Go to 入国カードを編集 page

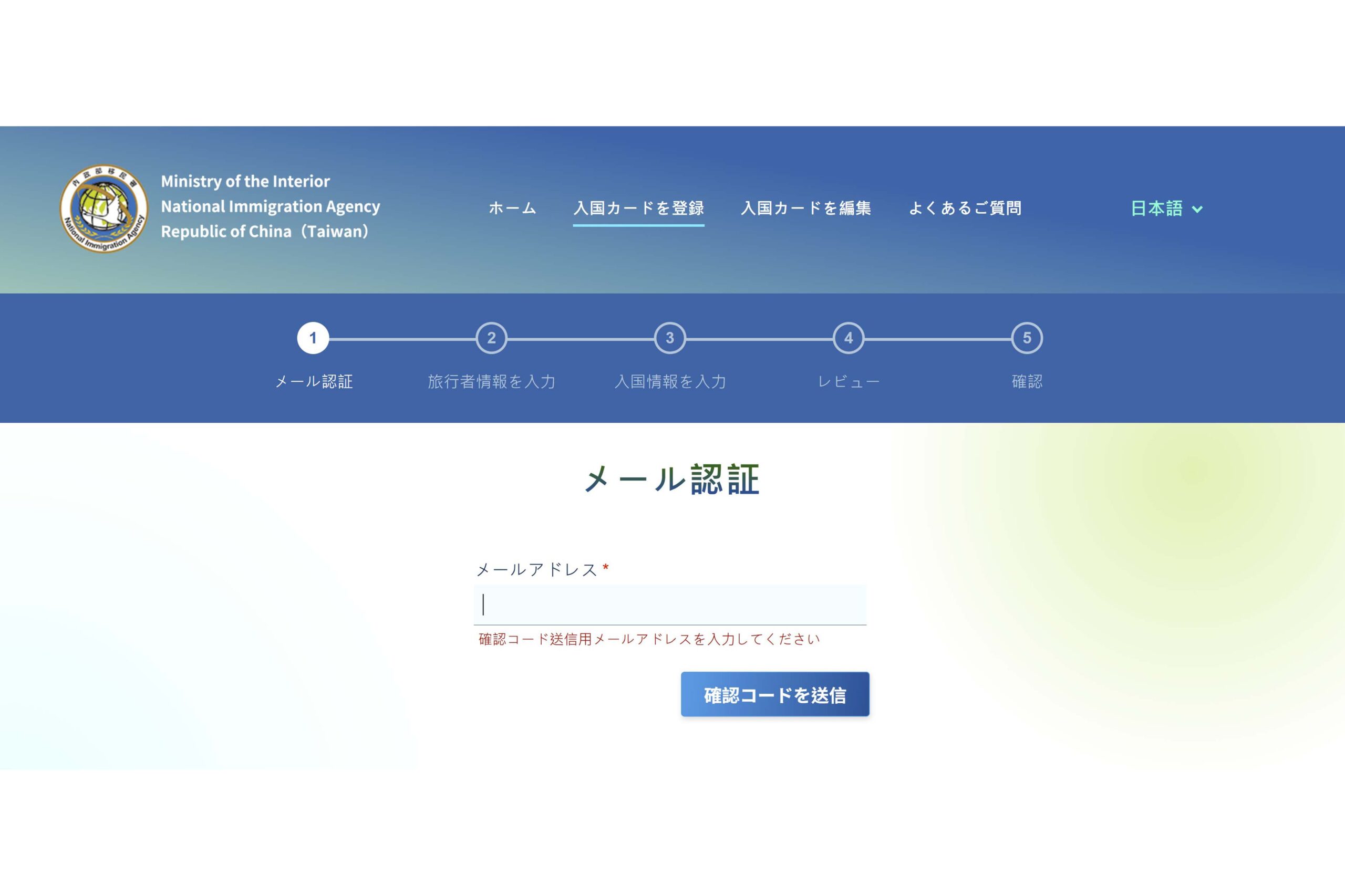point(805,208)
